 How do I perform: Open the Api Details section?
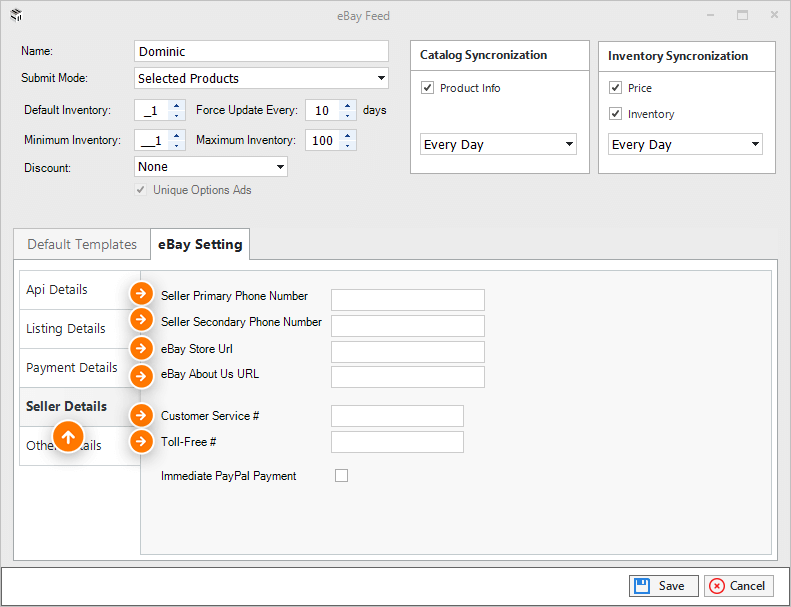(x=80, y=290)
